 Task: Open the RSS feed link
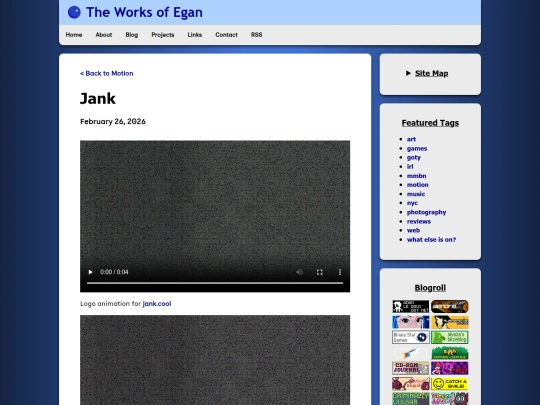(x=257, y=35)
